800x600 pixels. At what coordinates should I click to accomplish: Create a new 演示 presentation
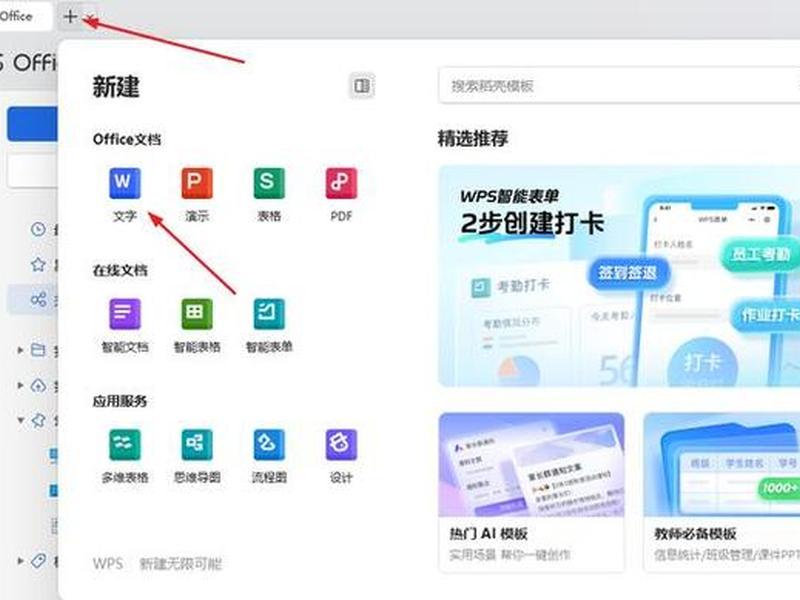click(197, 194)
